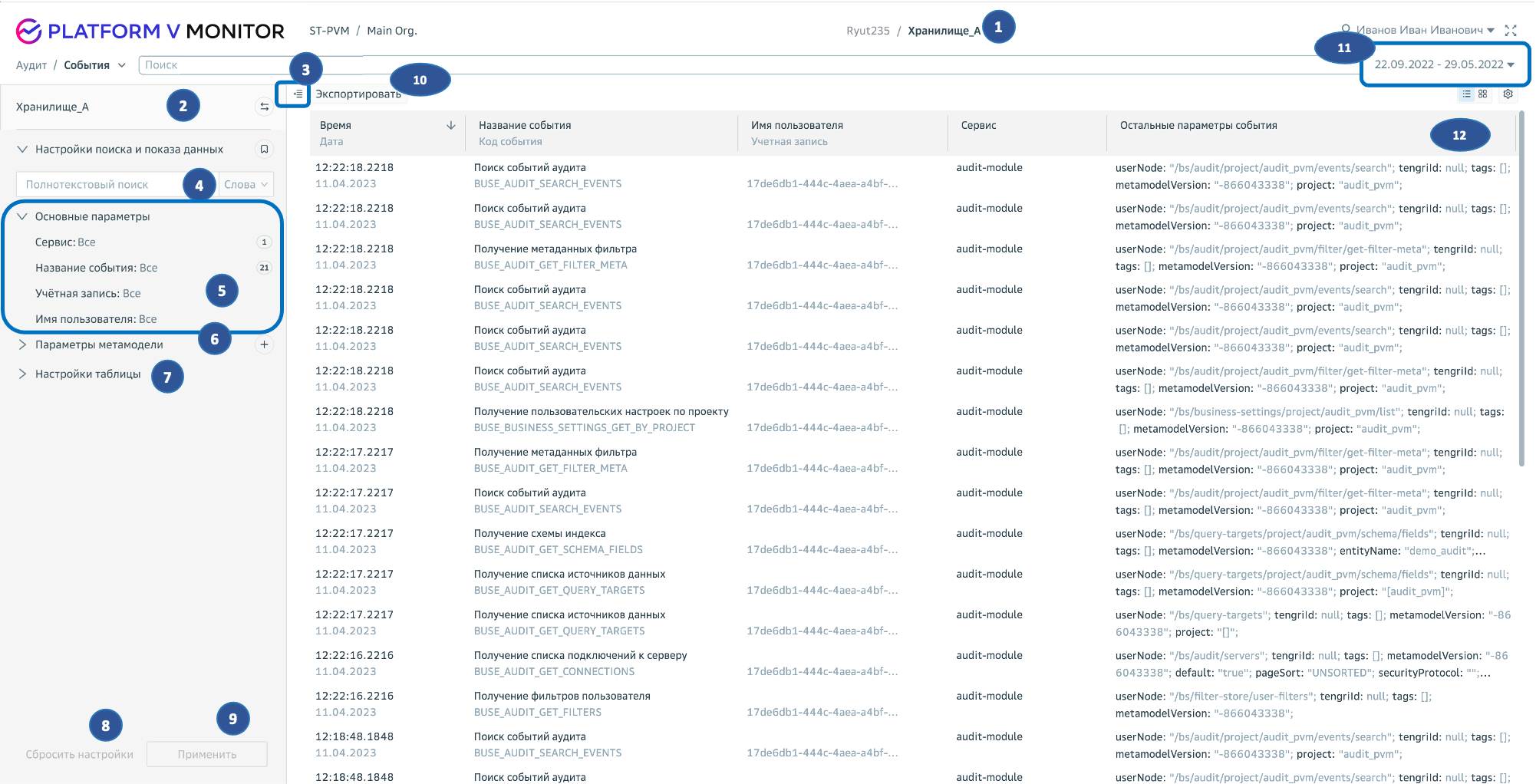Click the Экспортировать button
This screenshot has height=784, width=1536.
coord(358,94)
